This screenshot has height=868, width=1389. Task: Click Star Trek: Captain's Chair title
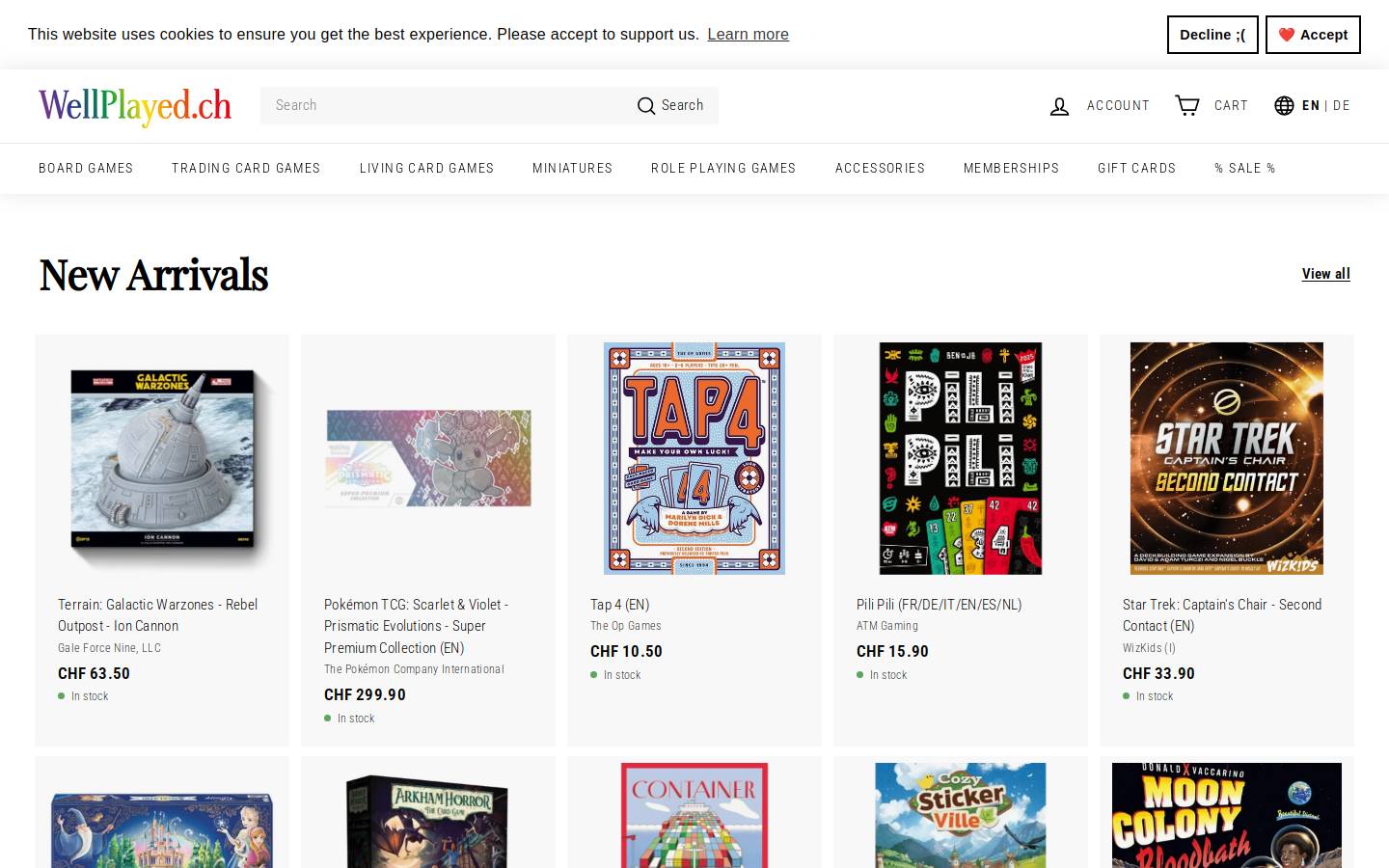tap(1222, 615)
